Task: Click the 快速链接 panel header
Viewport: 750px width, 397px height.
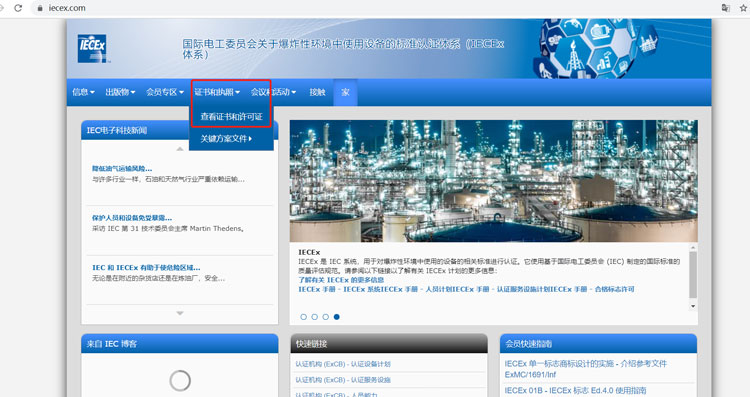Action: [x=388, y=343]
